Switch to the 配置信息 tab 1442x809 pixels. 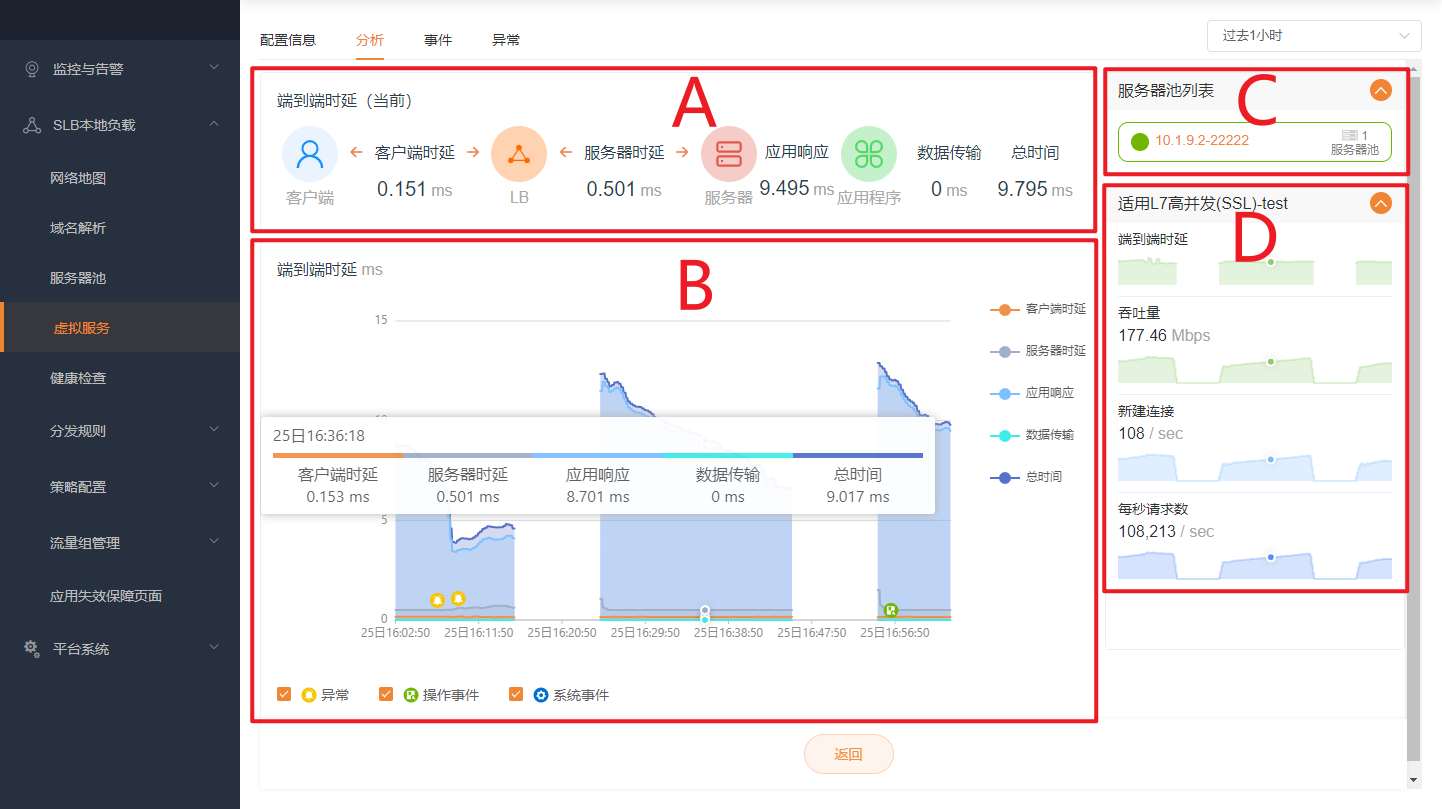tap(289, 39)
